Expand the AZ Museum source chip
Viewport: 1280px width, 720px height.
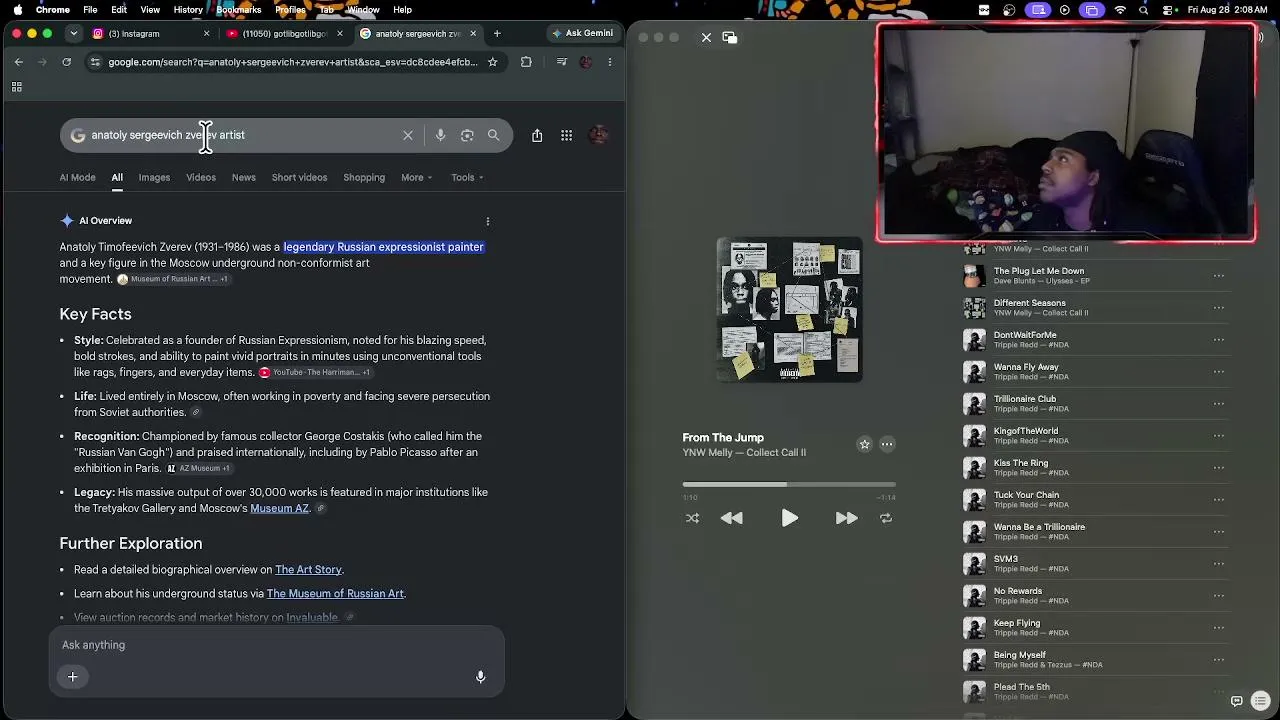[x=198, y=468]
